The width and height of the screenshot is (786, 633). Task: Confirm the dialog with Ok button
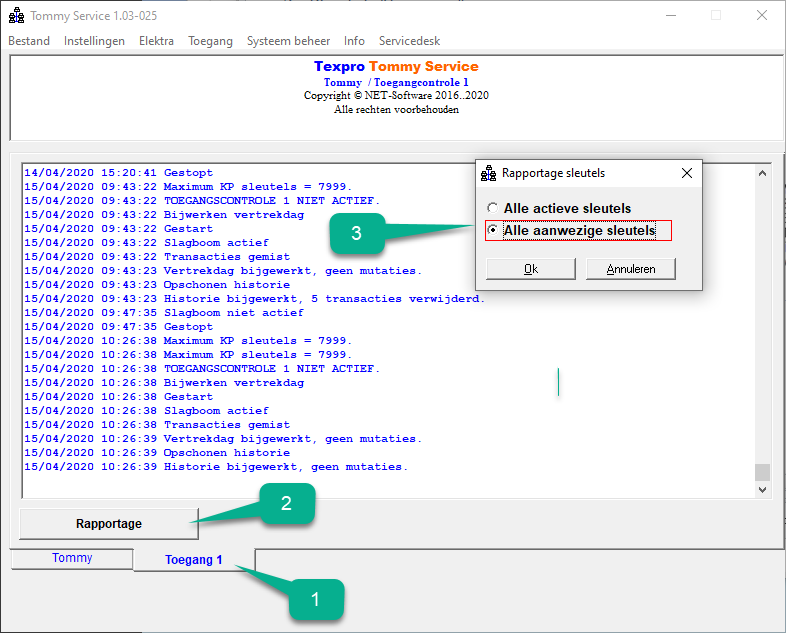point(531,269)
